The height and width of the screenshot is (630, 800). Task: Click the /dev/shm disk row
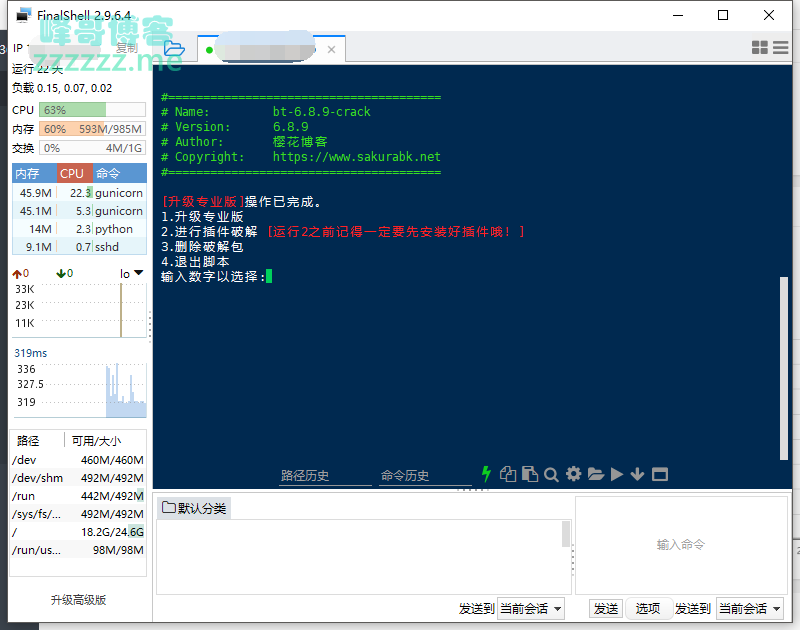[78, 478]
